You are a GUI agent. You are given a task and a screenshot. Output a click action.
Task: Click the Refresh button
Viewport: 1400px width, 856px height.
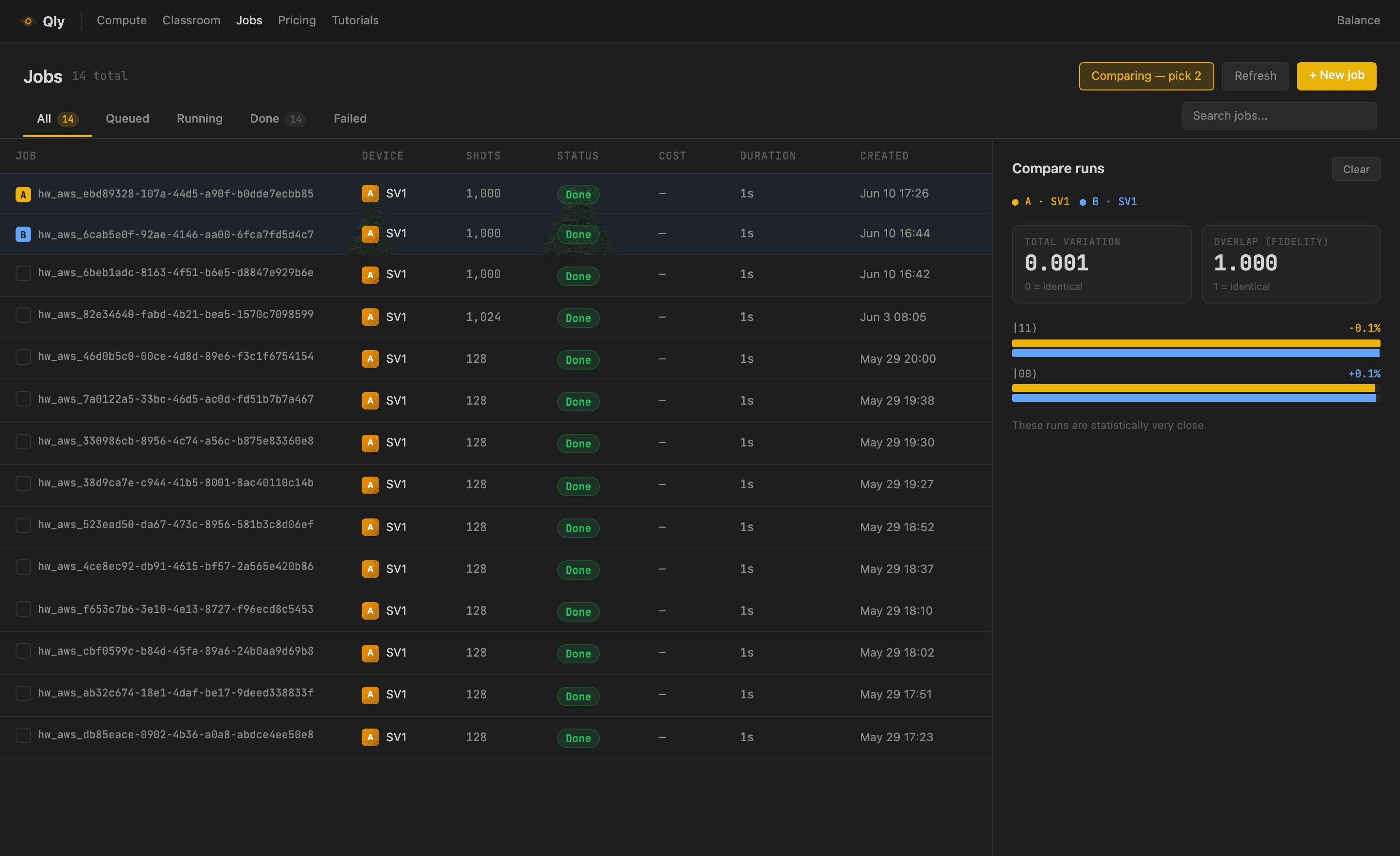click(1255, 76)
